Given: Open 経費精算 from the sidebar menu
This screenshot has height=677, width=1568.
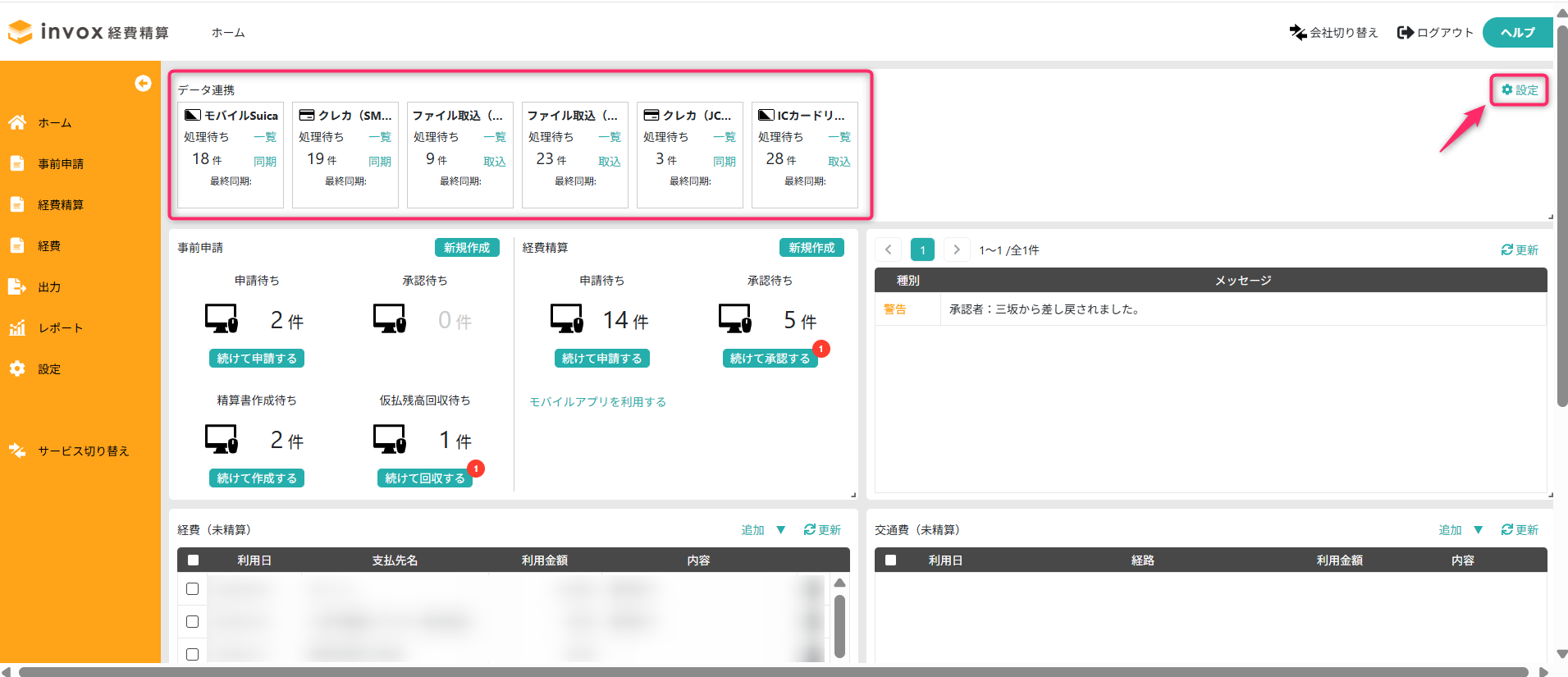Looking at the screenshot, I should click(61, 204).
